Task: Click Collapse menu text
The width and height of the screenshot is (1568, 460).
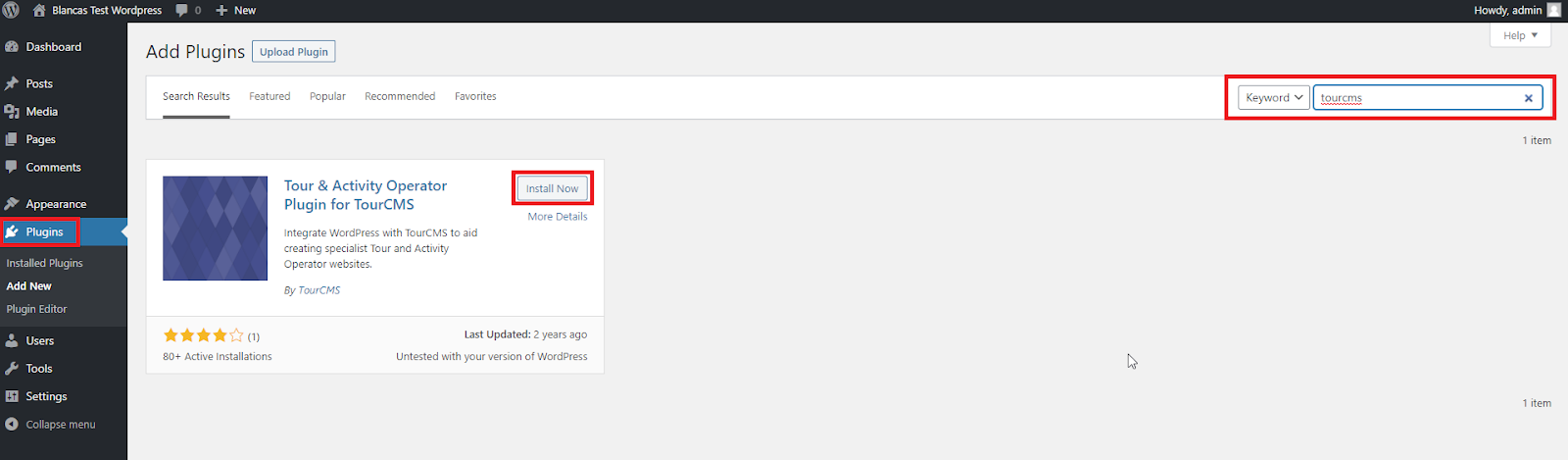Action: 61,425
